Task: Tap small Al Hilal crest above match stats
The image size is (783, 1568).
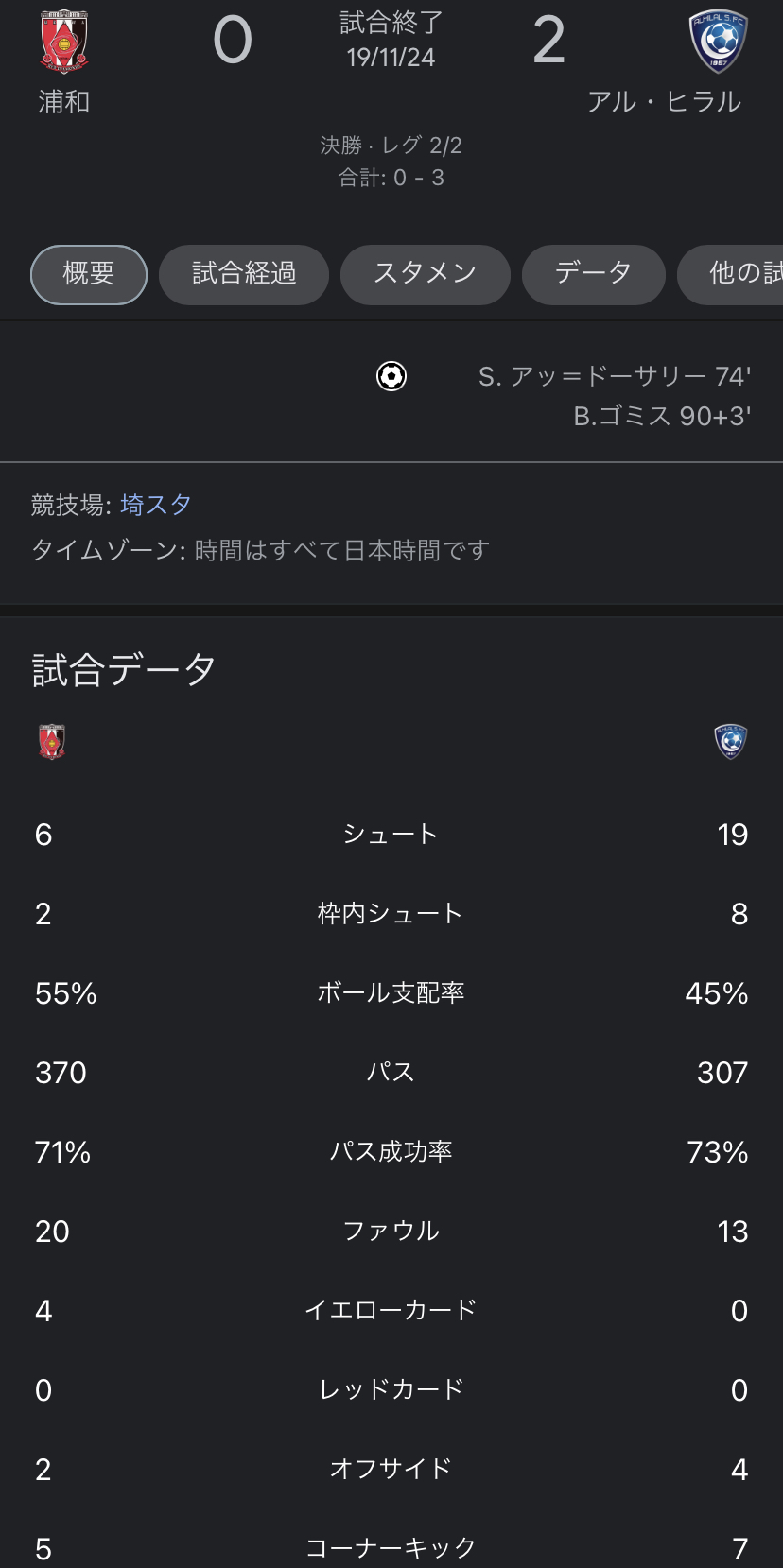Action: coord(730,741)
